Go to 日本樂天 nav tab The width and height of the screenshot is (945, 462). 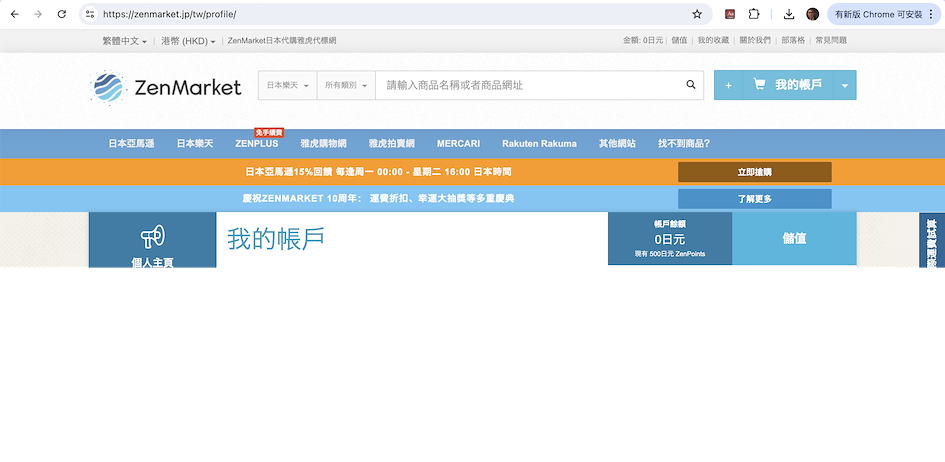(195, 144)
